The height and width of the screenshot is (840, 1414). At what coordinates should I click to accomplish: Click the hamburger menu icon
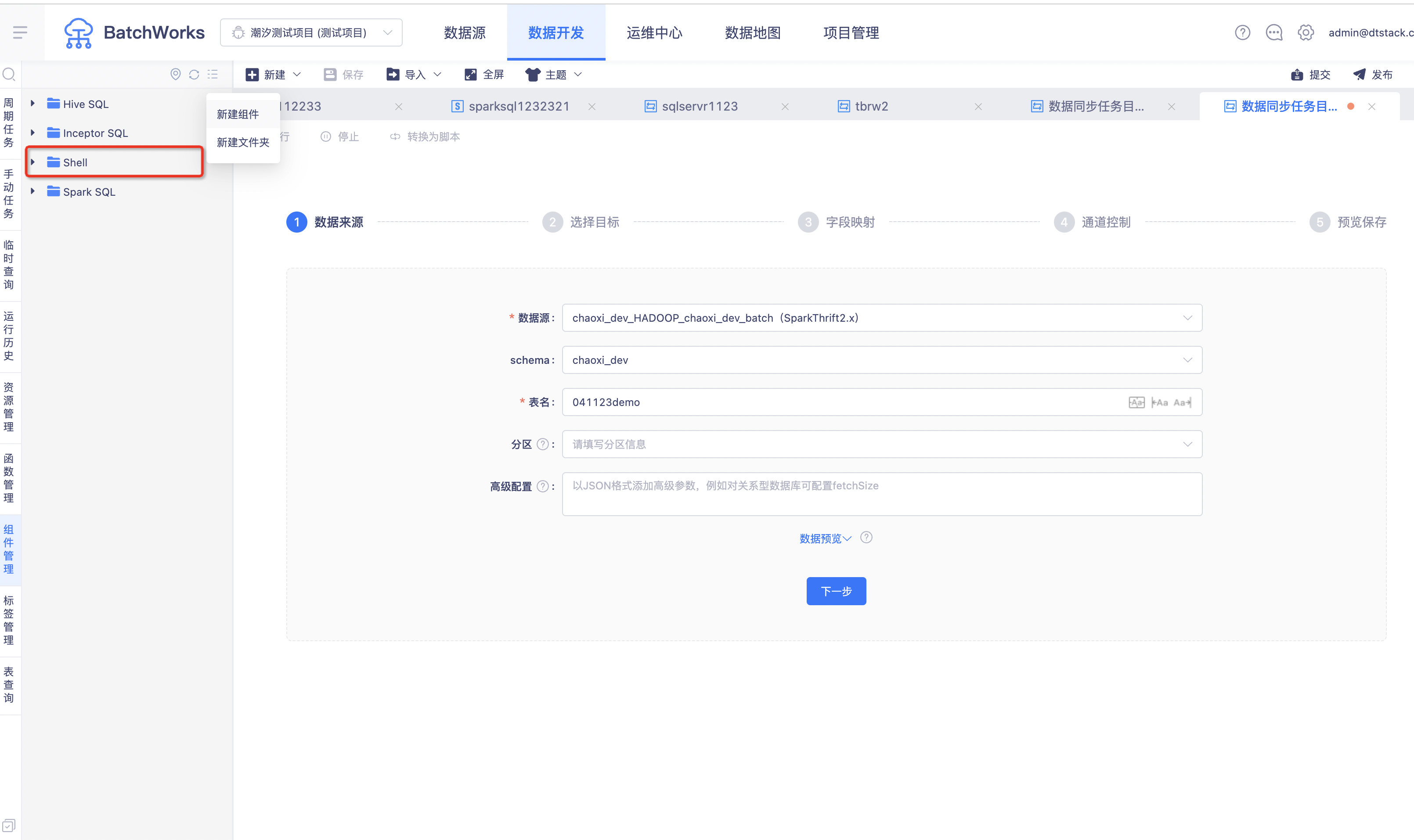[20, 32]
